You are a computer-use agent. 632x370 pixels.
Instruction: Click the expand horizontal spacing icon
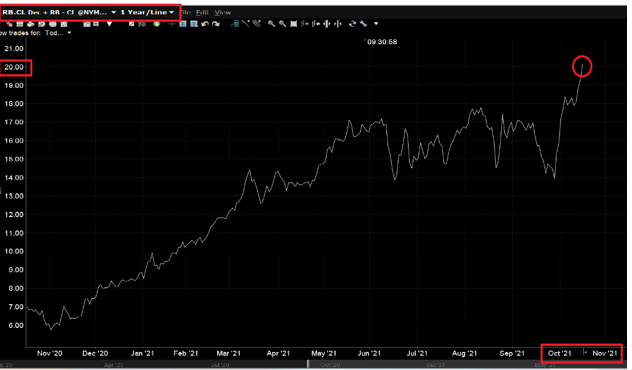point(327,24)
